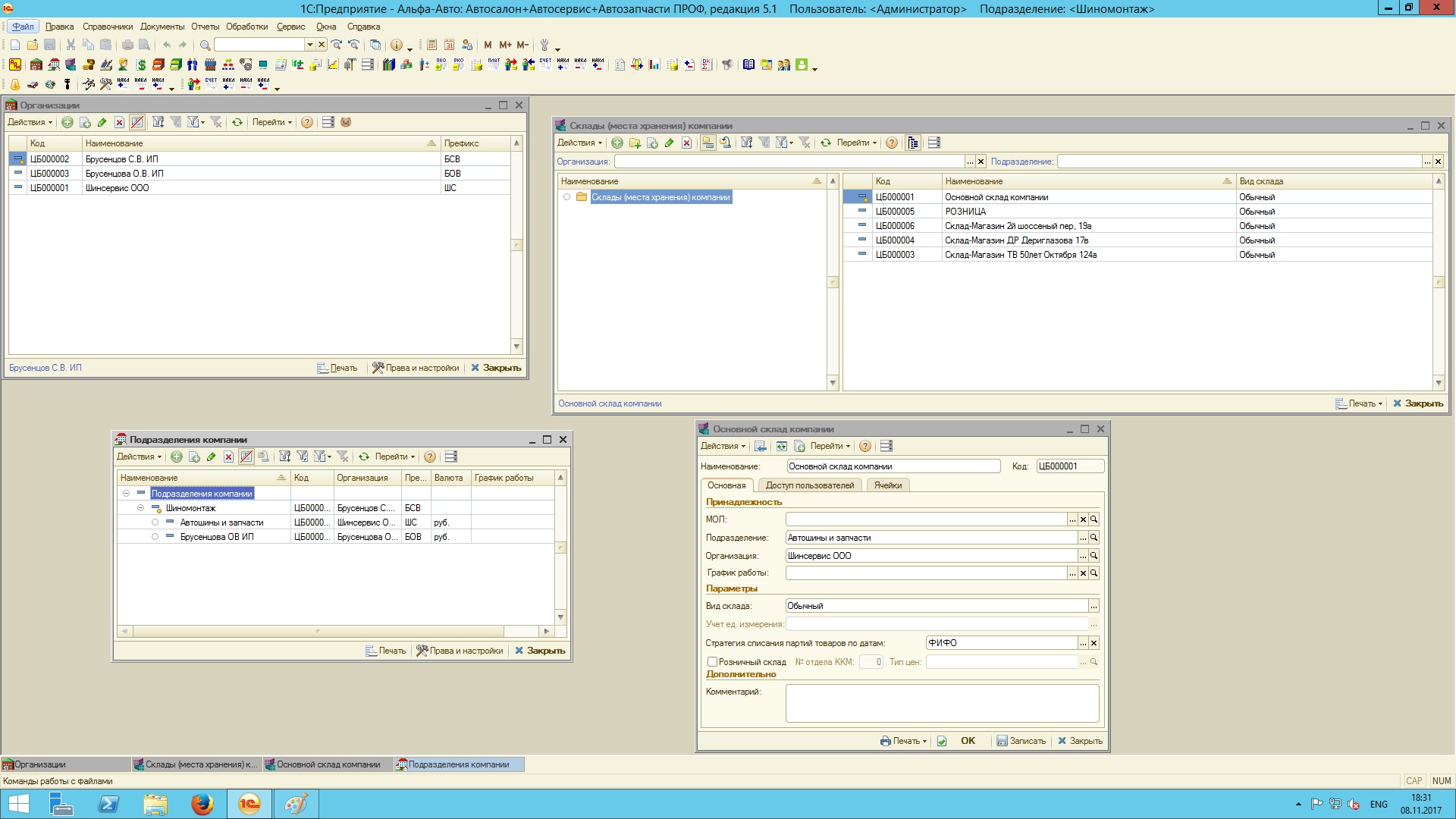Screen dimensions: 1456x819
Task: Select the РОЗНИЦА warehouse row
Action: point(1137,212)
